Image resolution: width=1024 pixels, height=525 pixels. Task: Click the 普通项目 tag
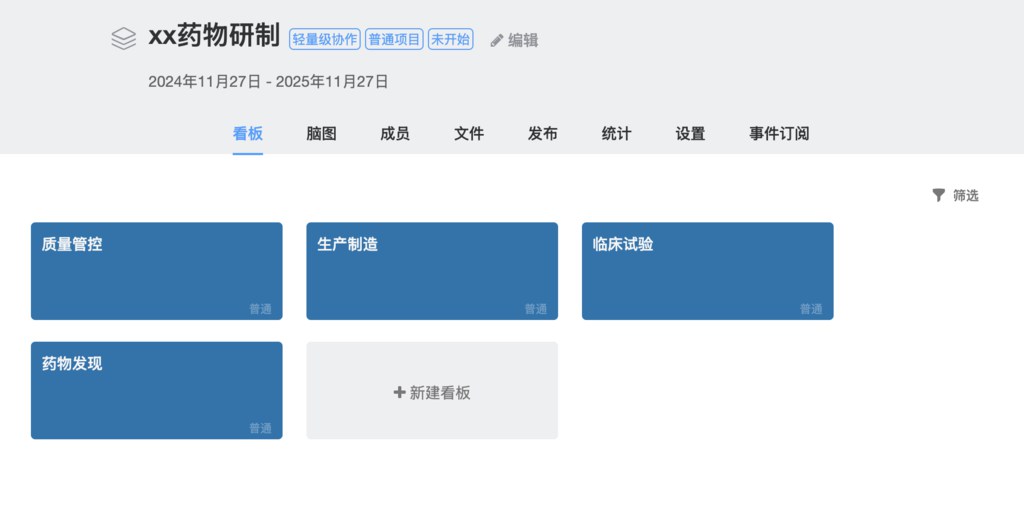(394, 40)
